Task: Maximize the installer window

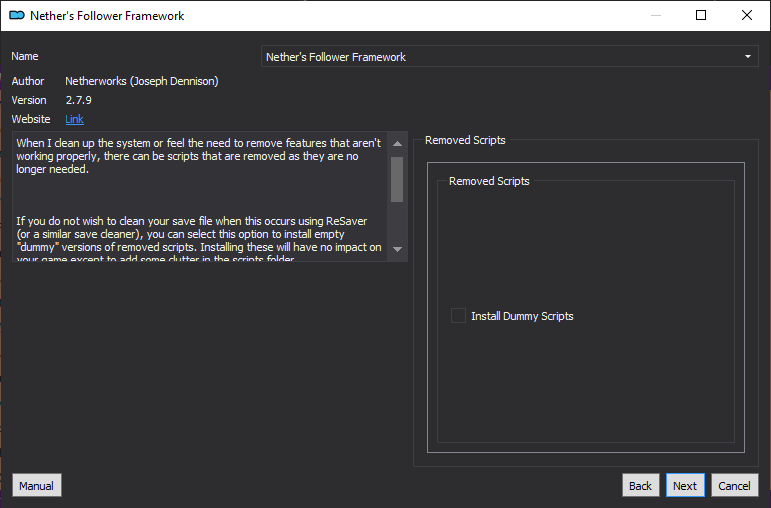Action: (701, 15)
